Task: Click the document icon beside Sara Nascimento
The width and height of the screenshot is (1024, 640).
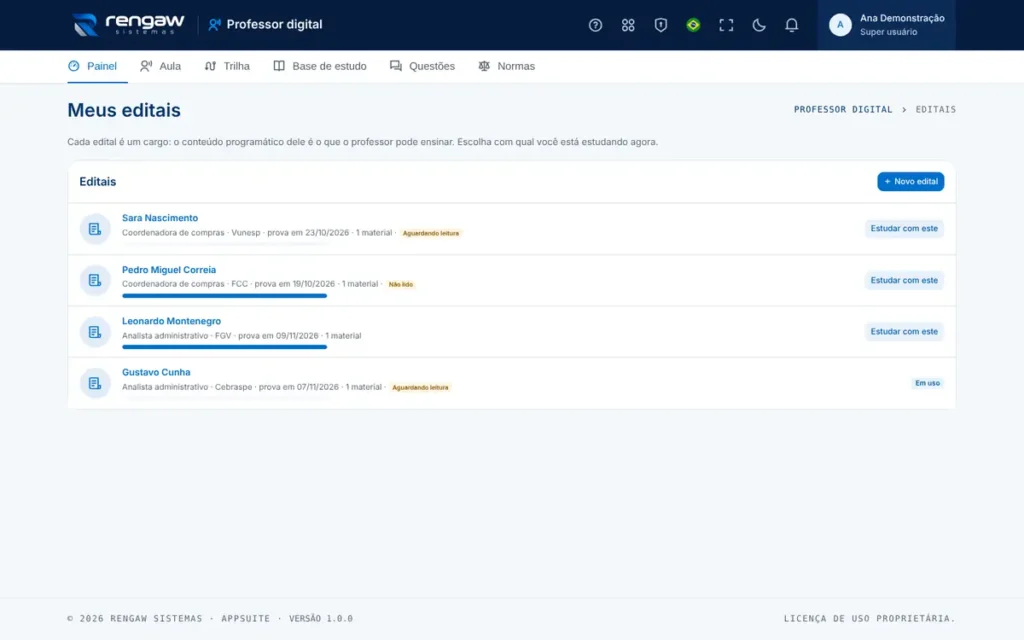Action: (95, 229)
